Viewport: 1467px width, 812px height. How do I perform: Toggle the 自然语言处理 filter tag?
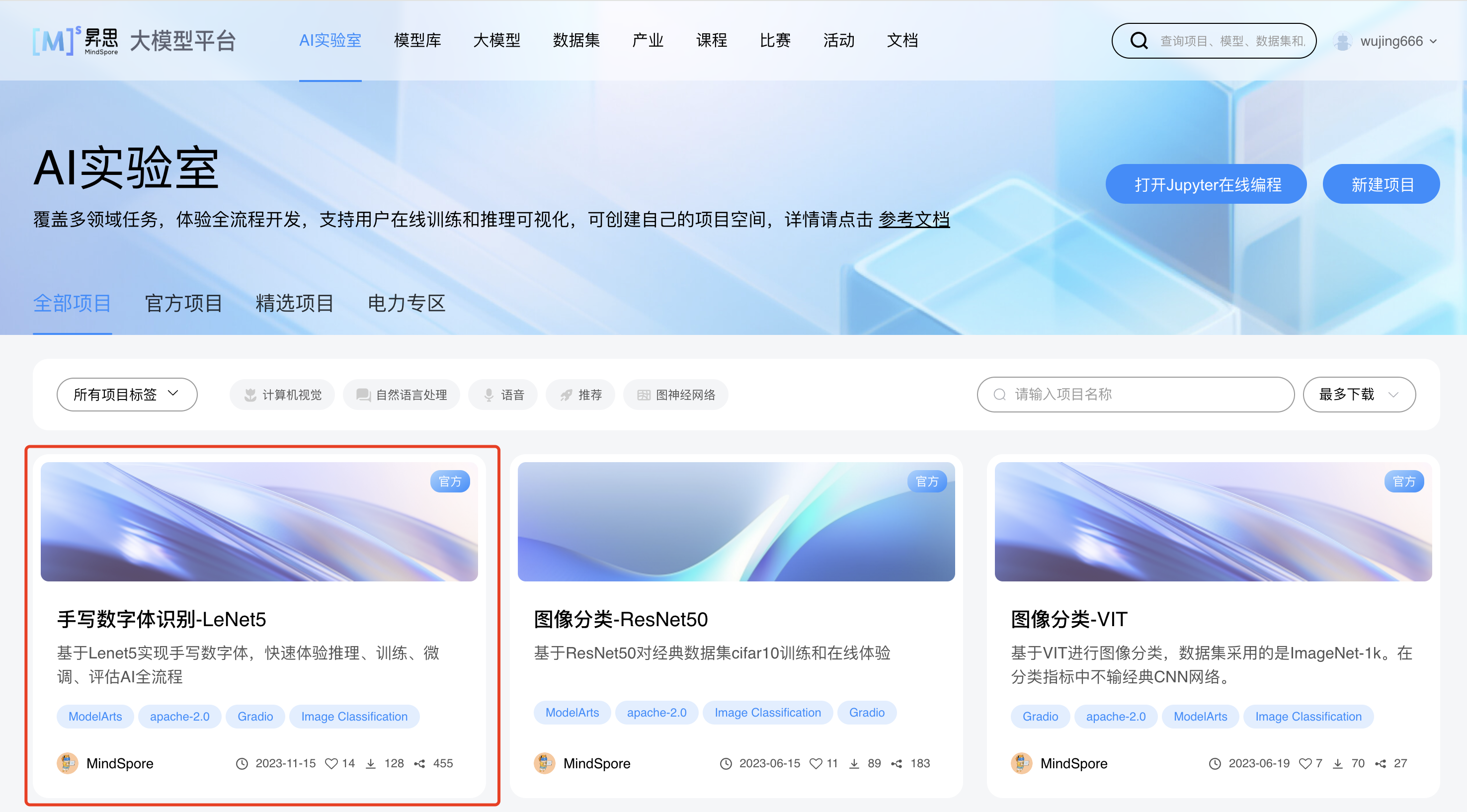(402, 395)
